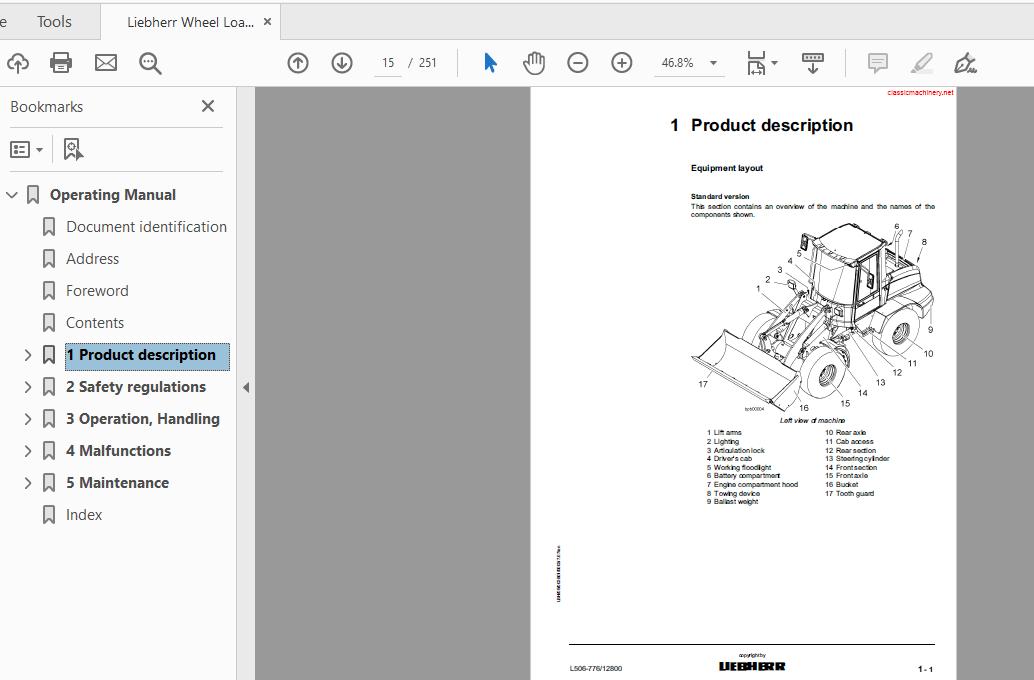1034x680 pixels.
Task: Select the Liebherr Wheel Loader document tab
Action: tap(190, 21)
